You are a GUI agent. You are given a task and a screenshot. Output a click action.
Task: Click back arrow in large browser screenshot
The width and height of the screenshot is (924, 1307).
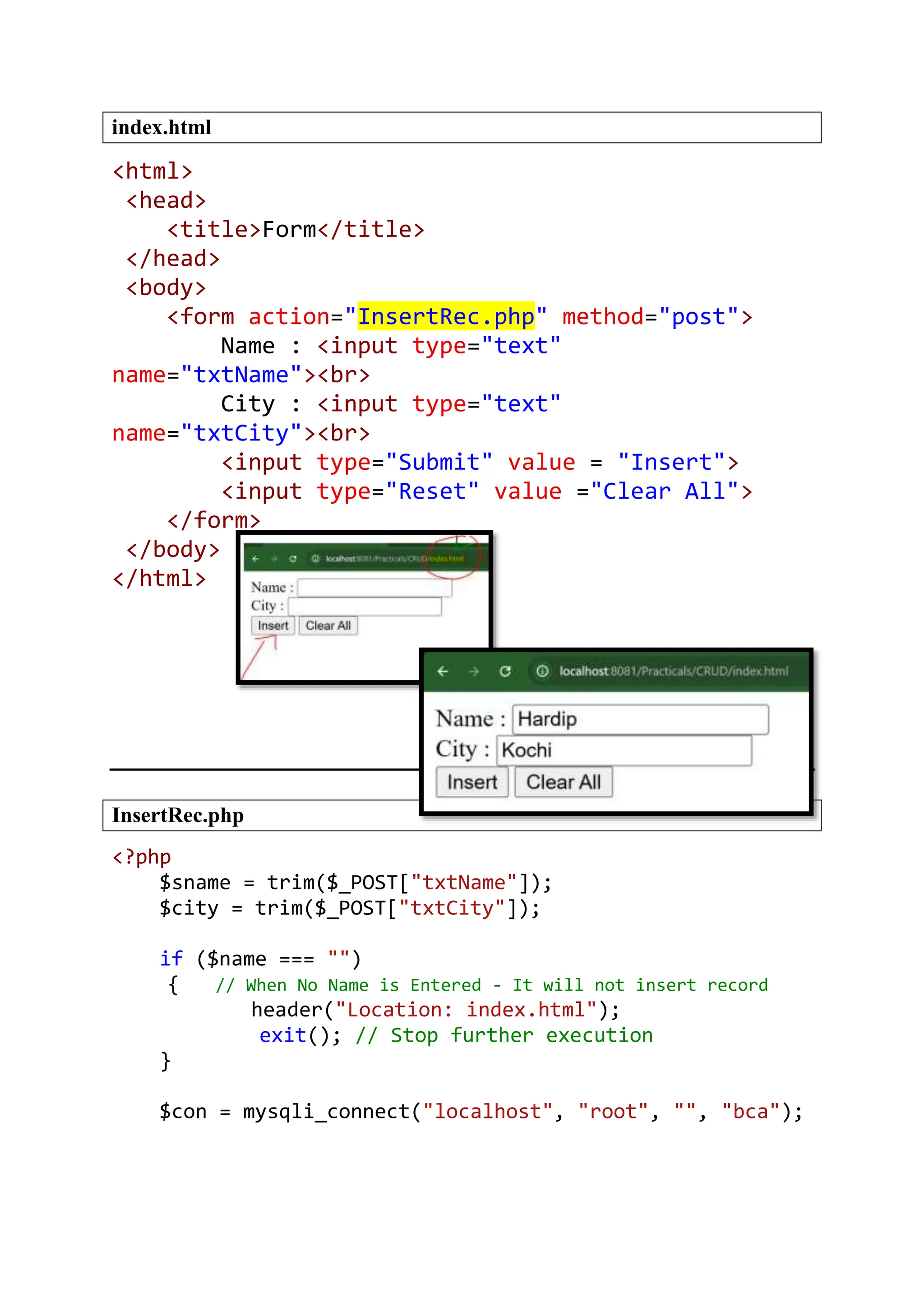(x=443, y=672)
